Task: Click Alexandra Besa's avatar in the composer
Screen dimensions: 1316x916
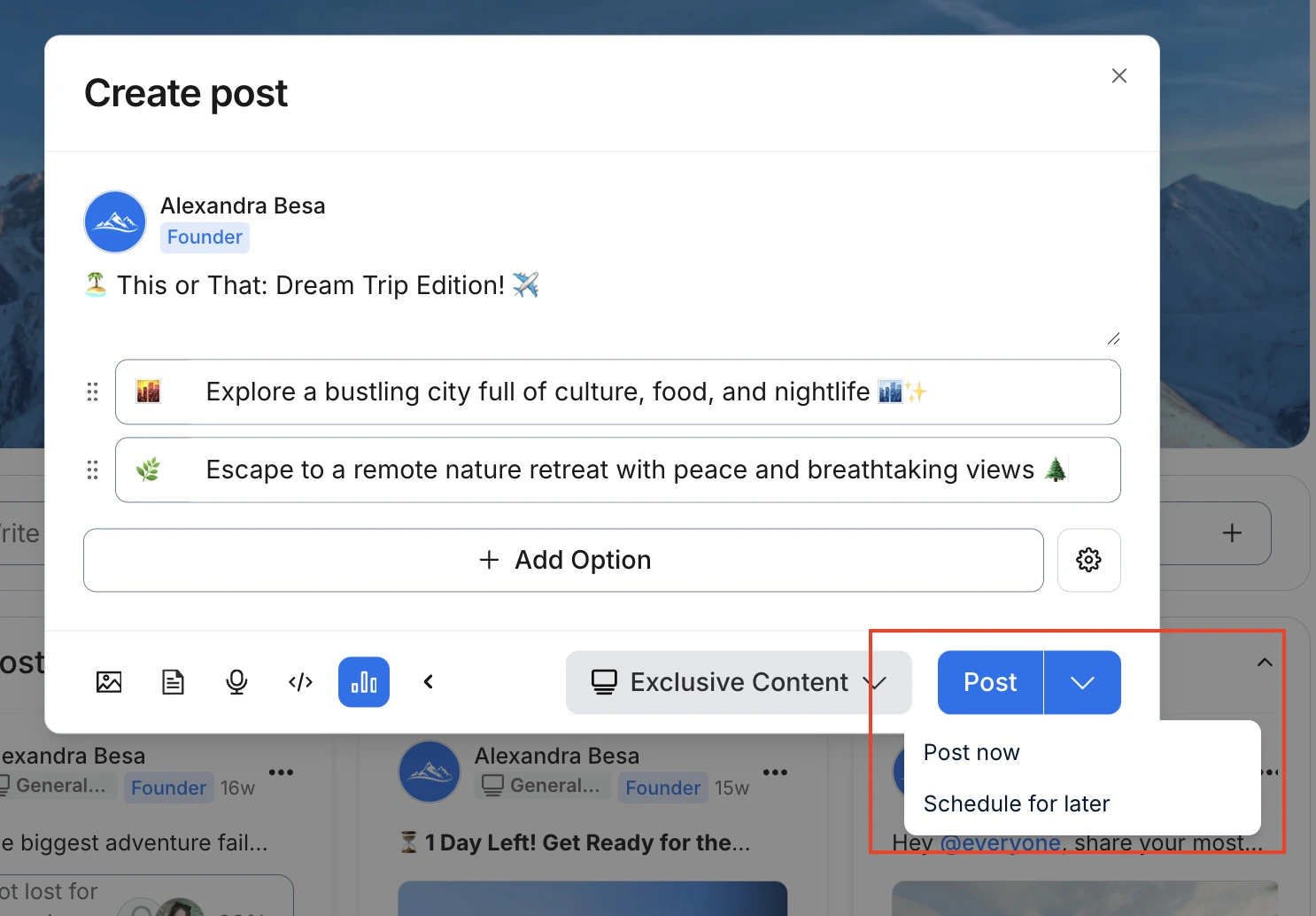Action: [114, 221]
